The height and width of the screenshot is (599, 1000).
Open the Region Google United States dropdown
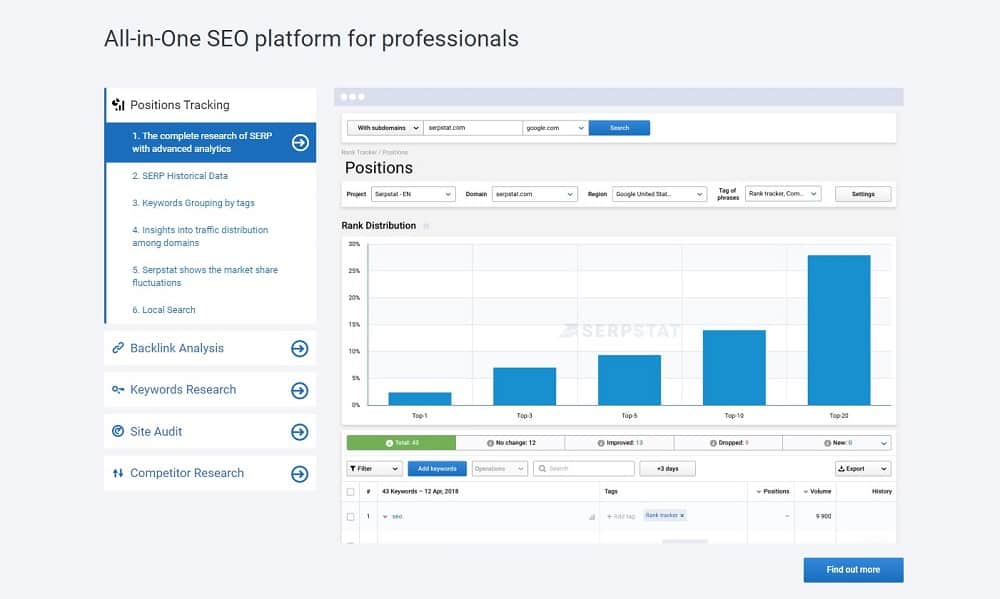[x=659, y=194]
